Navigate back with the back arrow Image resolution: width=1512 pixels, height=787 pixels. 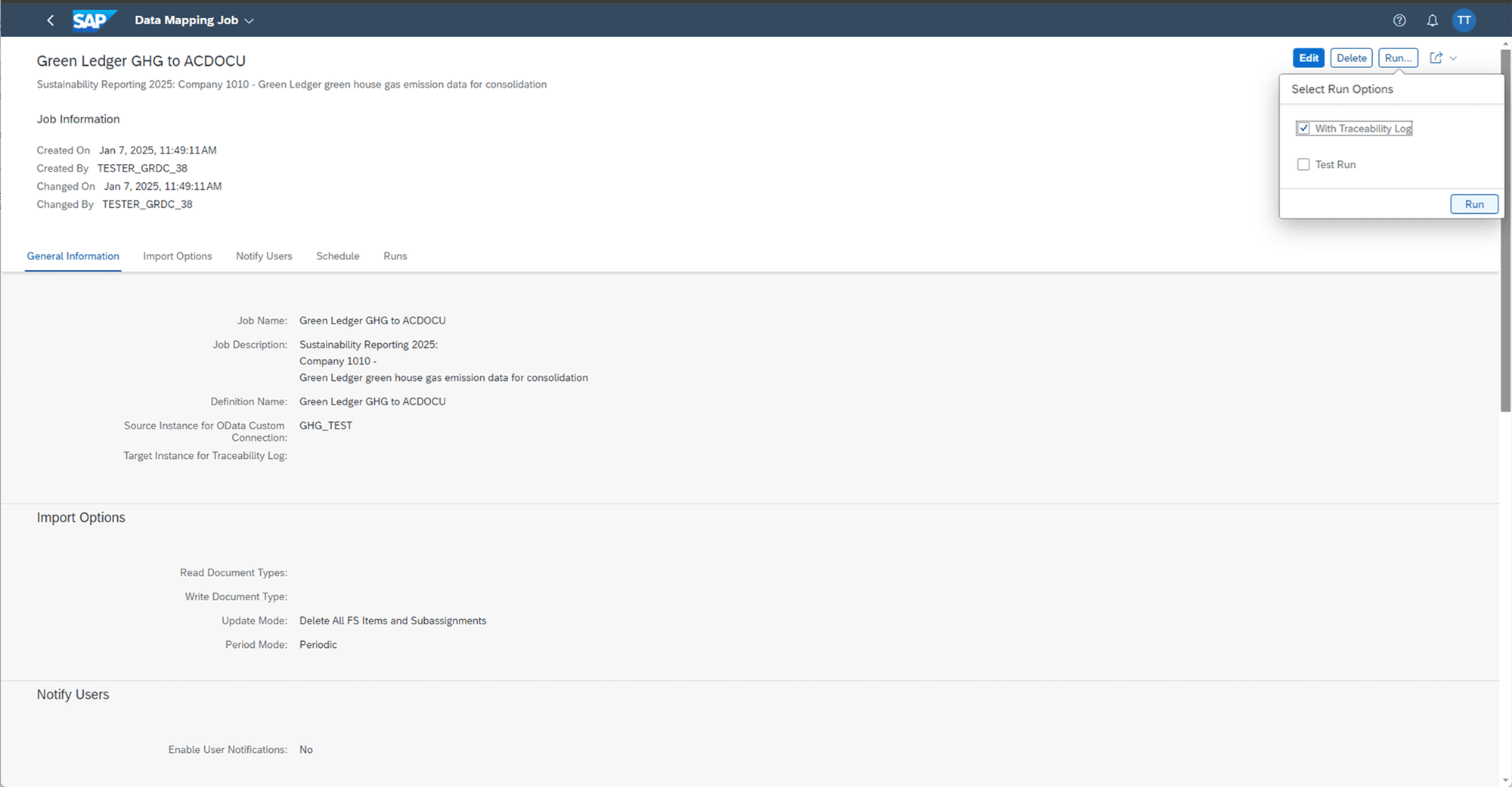50,20
